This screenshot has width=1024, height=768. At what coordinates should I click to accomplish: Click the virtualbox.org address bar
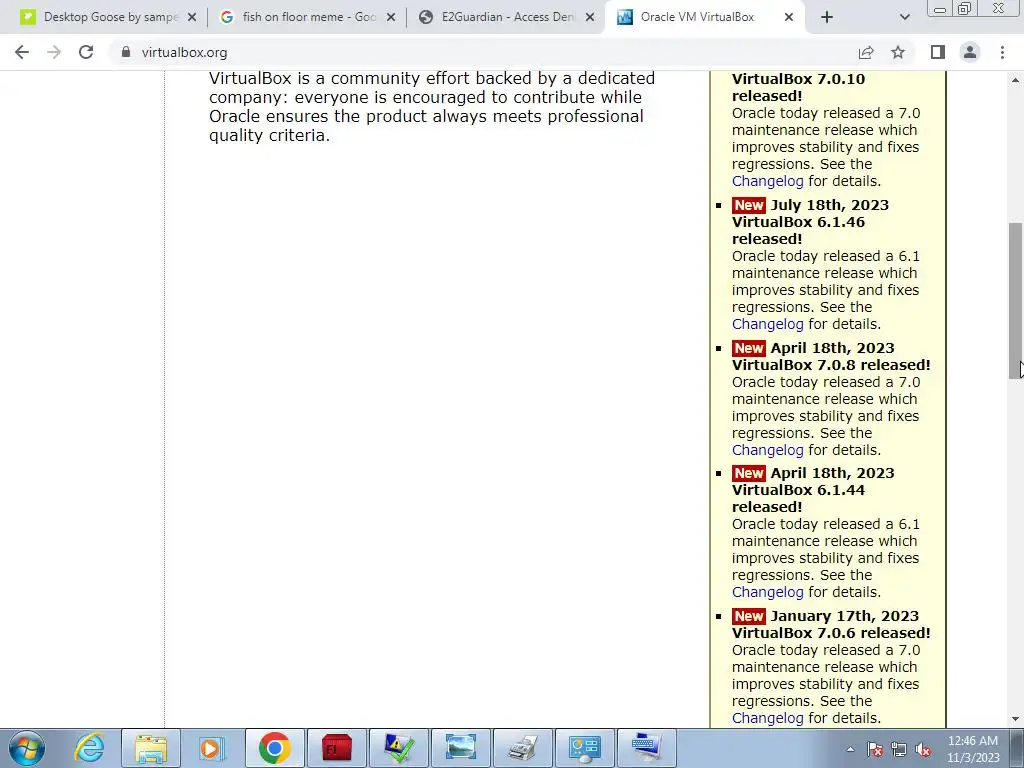483,52
